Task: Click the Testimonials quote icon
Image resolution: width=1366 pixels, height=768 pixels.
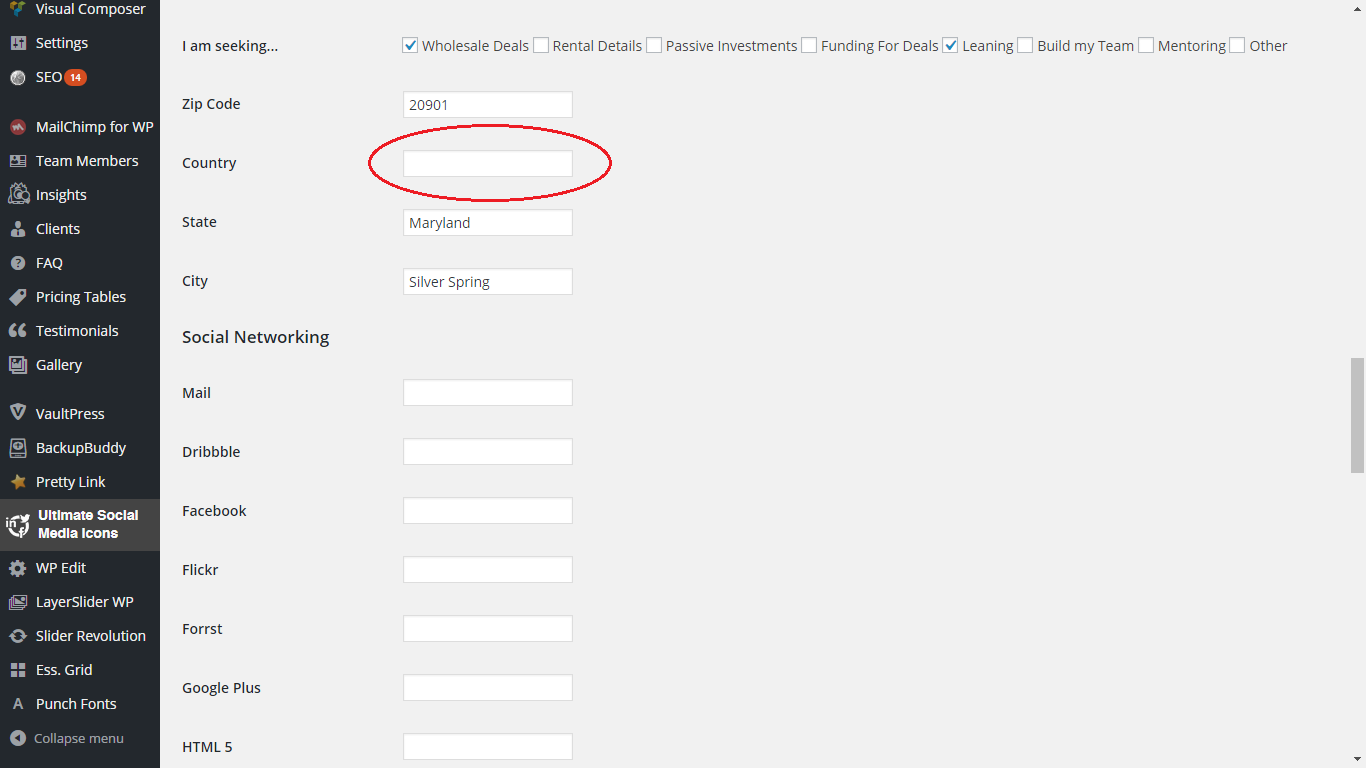Action: (x=17, y=331)
